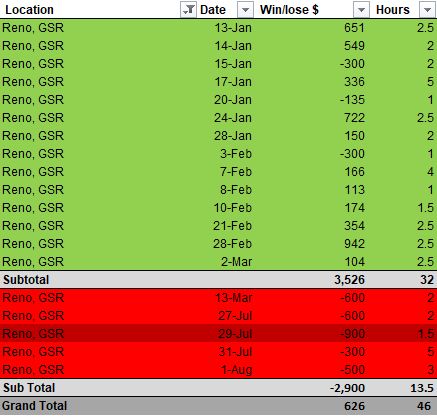Expand the Date column dropdown
437x419 pixels.
point(245,10)
